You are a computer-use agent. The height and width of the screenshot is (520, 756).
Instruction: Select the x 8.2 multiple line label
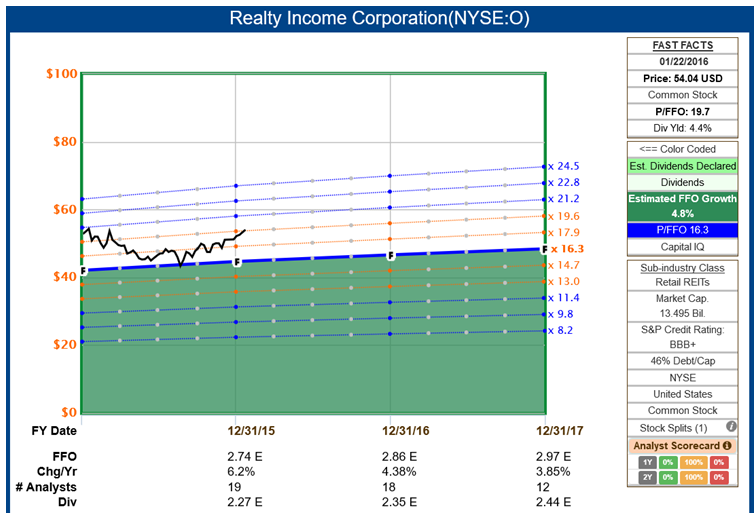[564, 330]
